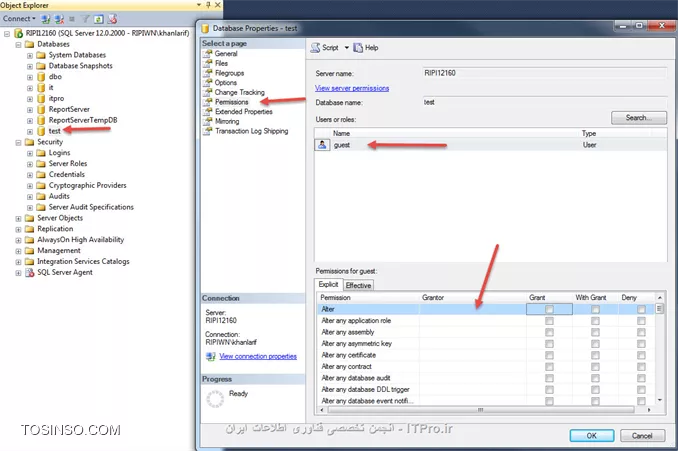
Task: Click the Databases folder icon
Action: 29,44
